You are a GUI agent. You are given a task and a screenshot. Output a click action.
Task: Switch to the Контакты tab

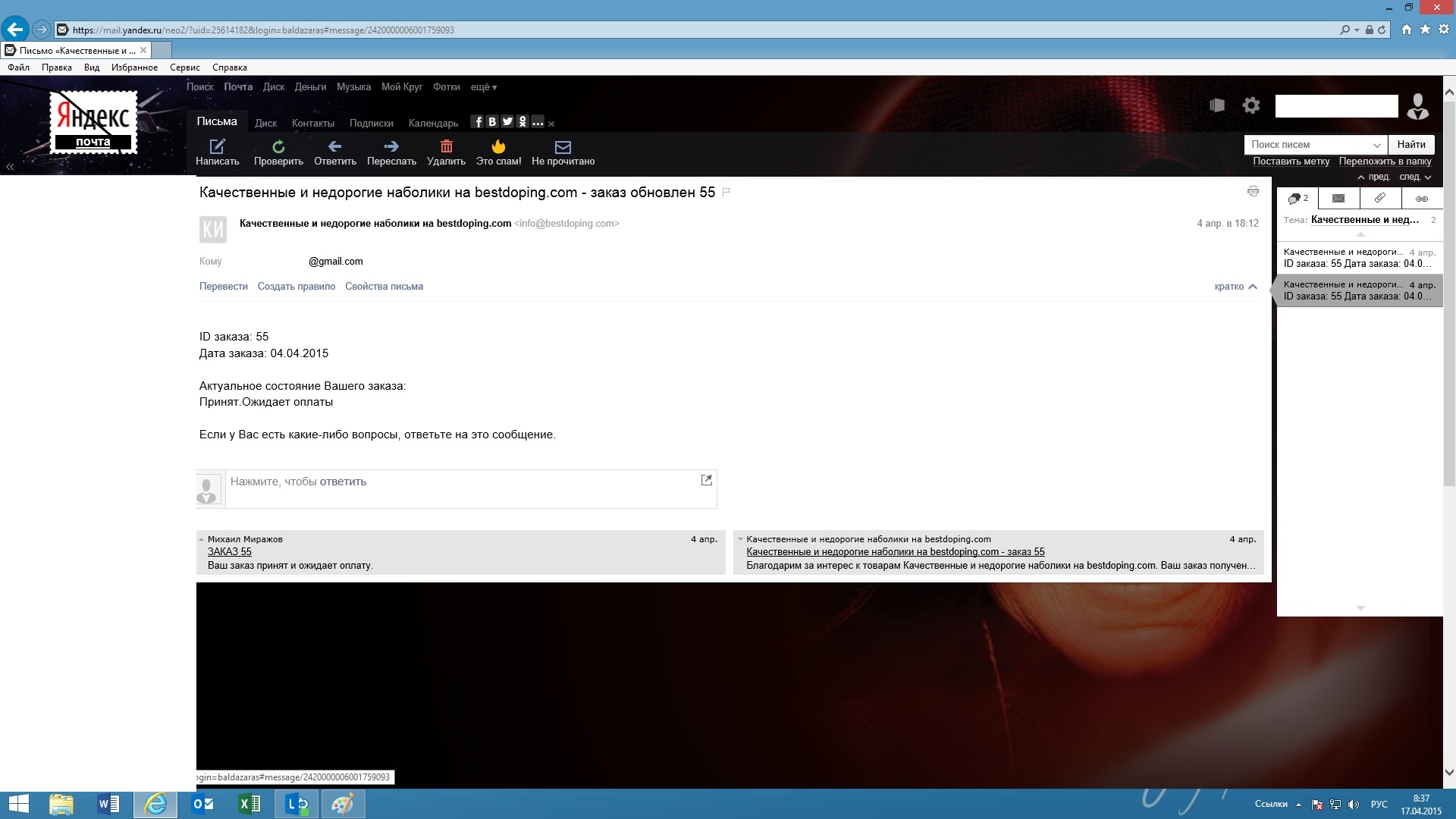point(312,124)
